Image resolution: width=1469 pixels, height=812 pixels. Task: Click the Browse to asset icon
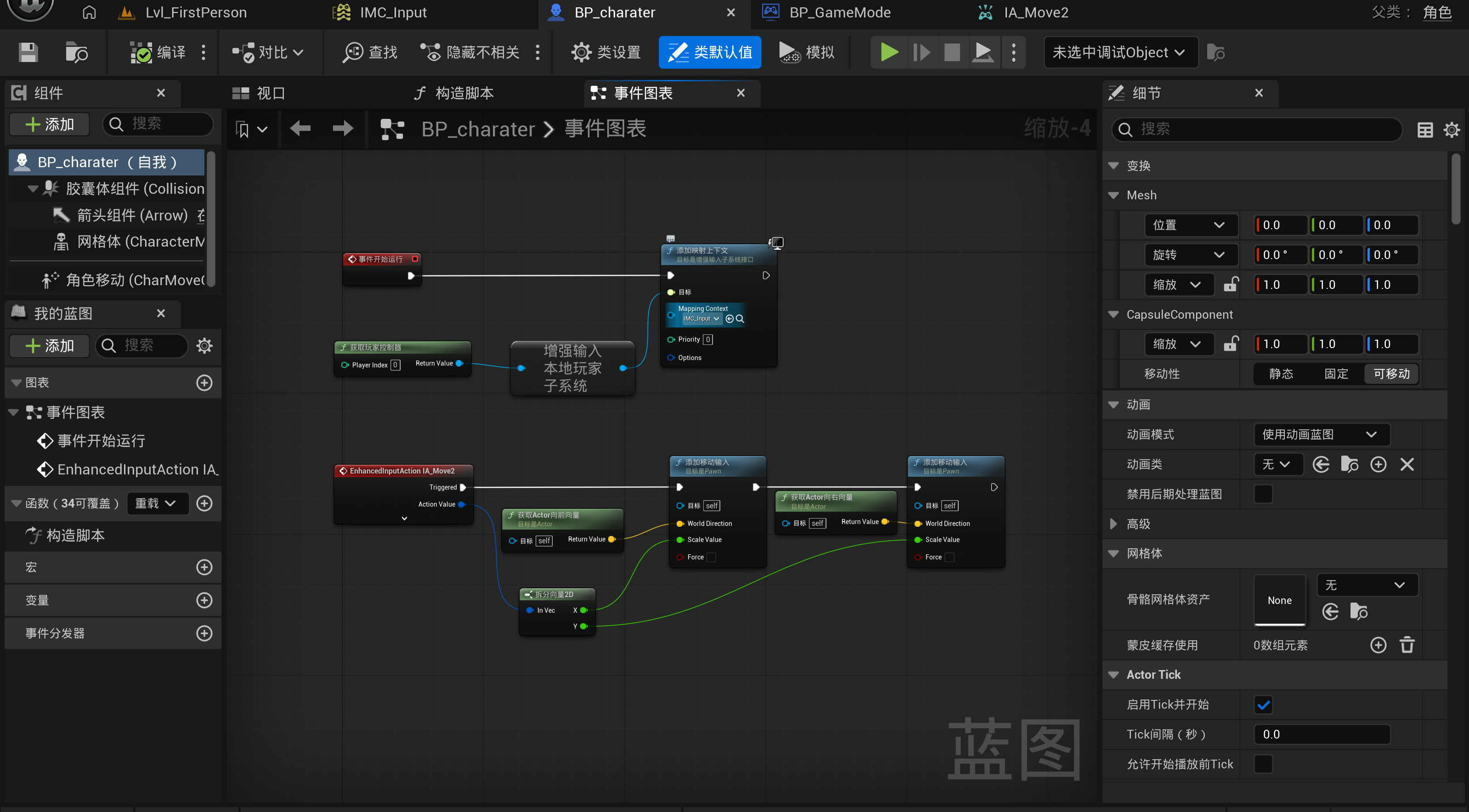coord(76,52)
